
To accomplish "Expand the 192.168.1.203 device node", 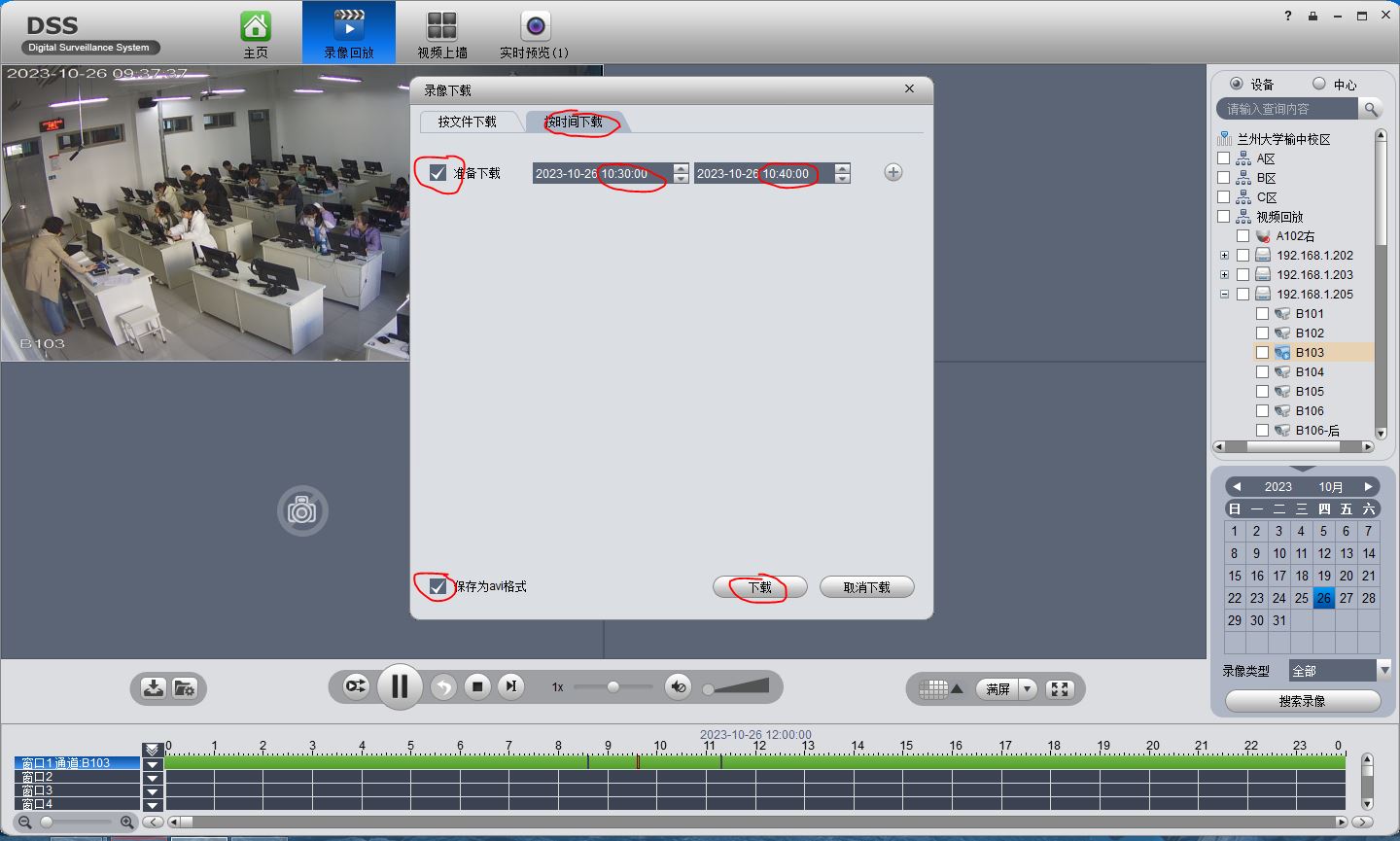I will click(x=1225, y=275).
